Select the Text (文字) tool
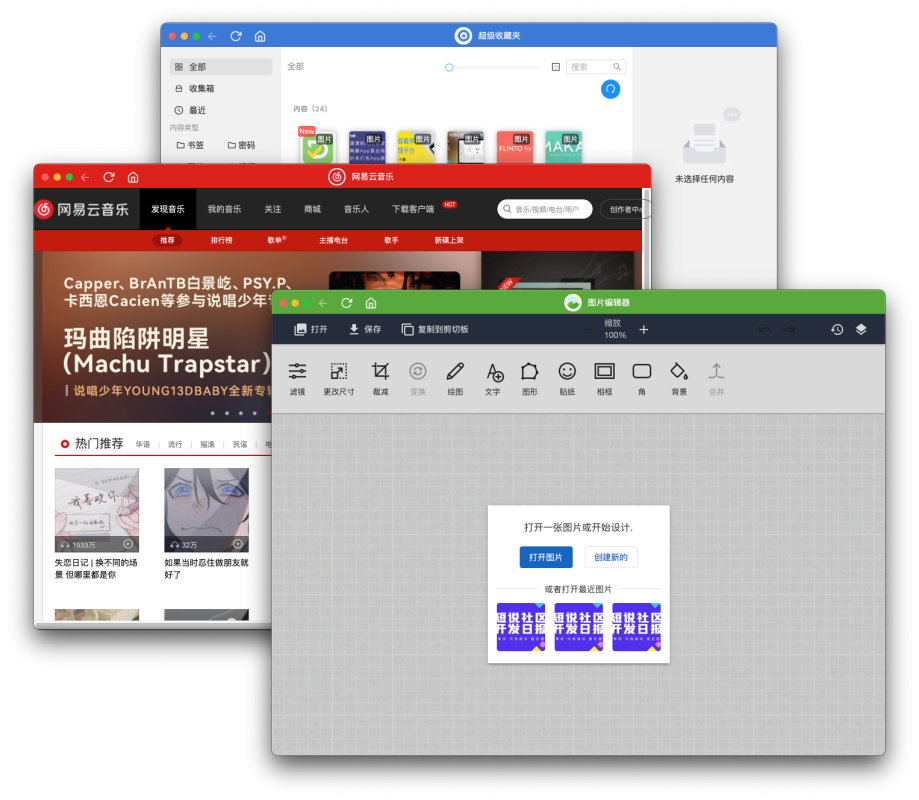The width and height of the screenshot is (919, 800). click(493, 379)
